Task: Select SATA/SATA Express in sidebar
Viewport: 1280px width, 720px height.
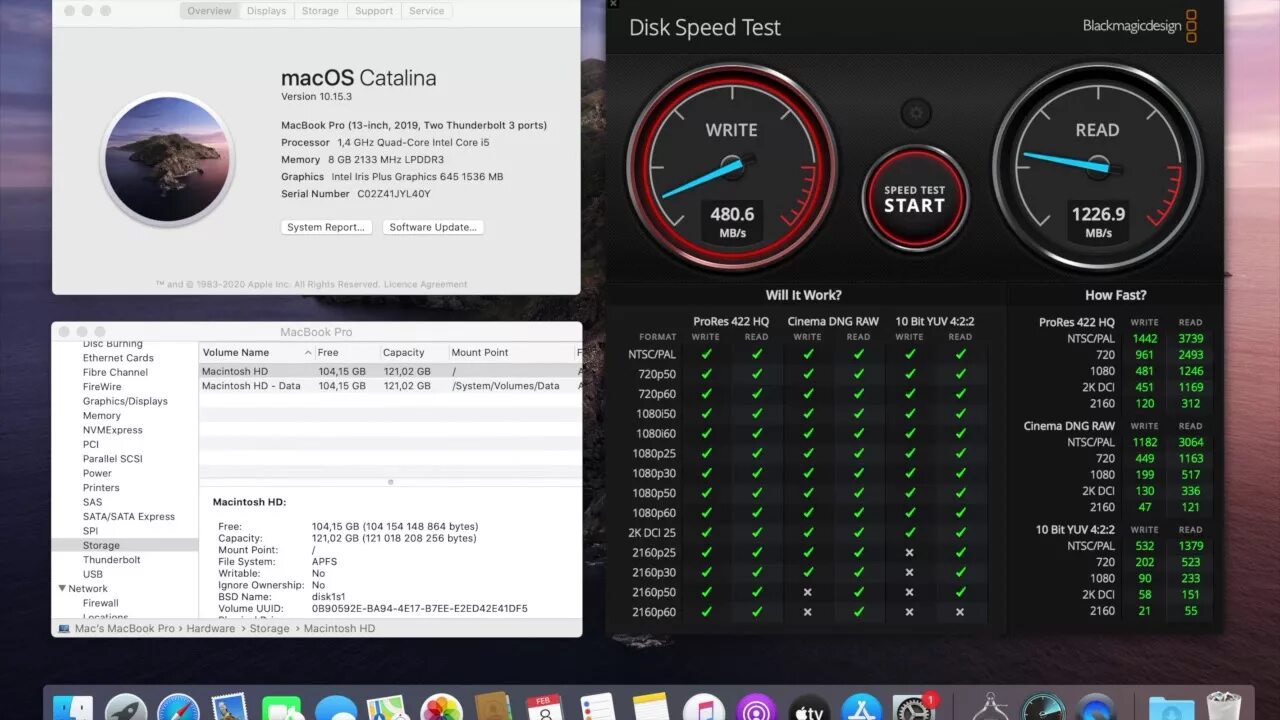Action: [129, 517]
